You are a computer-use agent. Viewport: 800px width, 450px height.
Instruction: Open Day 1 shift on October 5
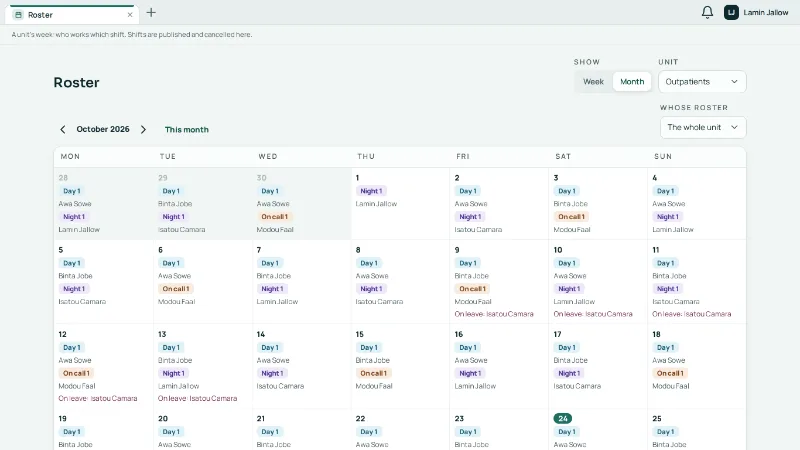click(71, 263)
